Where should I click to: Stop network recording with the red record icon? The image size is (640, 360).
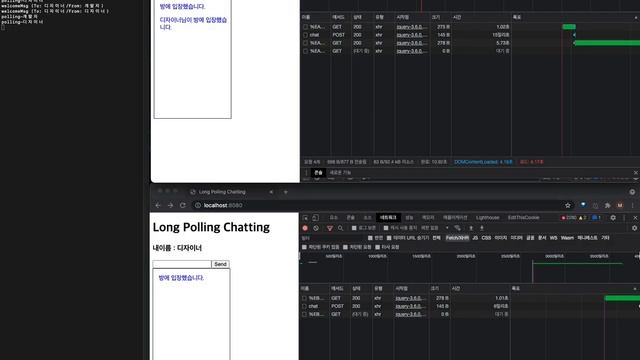tap(305, 228)
